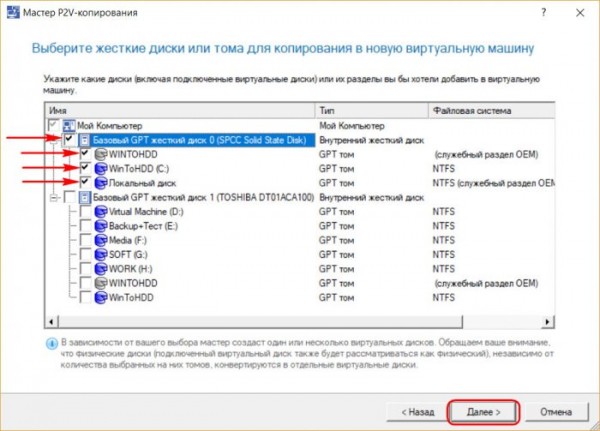The image size is (600, 431).
Task: Check the last WinToHDD checkbox under disk 1
Action: [85, 297]
